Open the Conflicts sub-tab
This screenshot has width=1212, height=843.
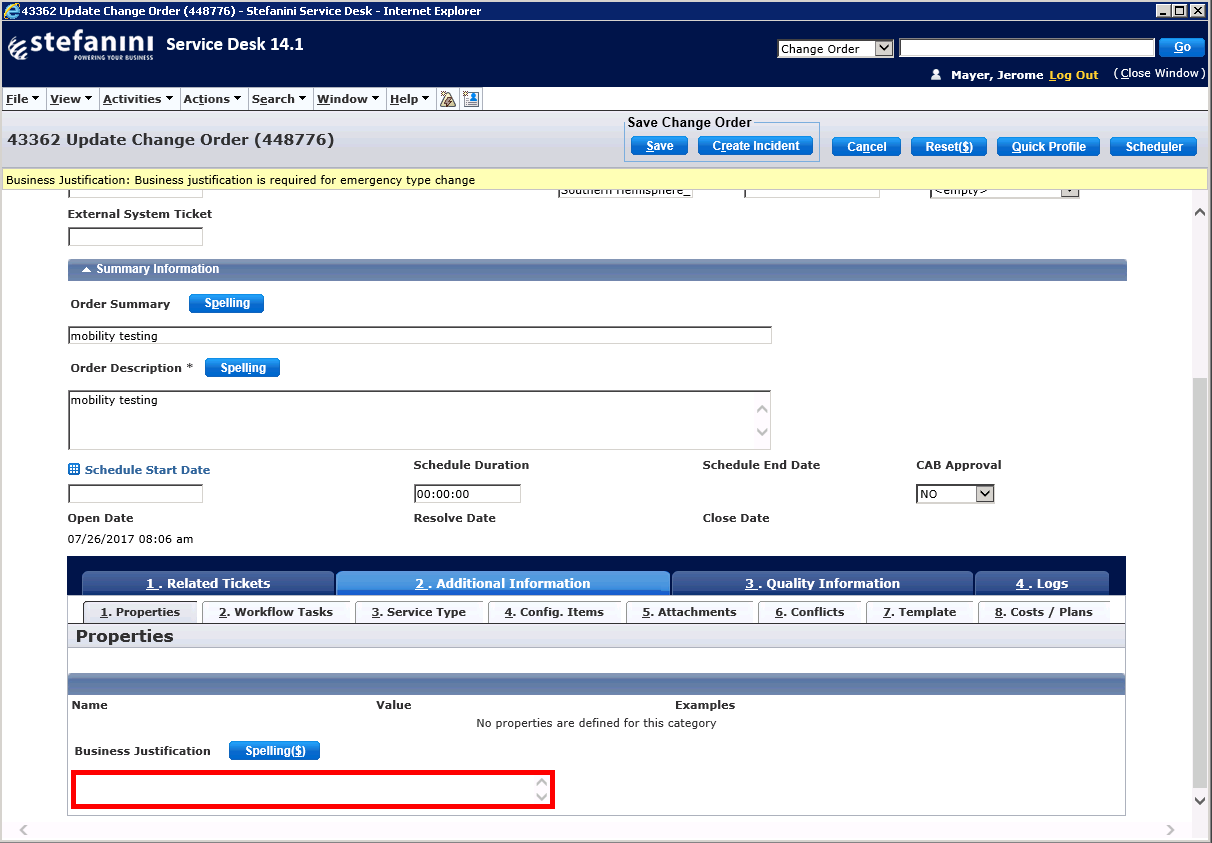pyautogui.click(x=810, y=612)
